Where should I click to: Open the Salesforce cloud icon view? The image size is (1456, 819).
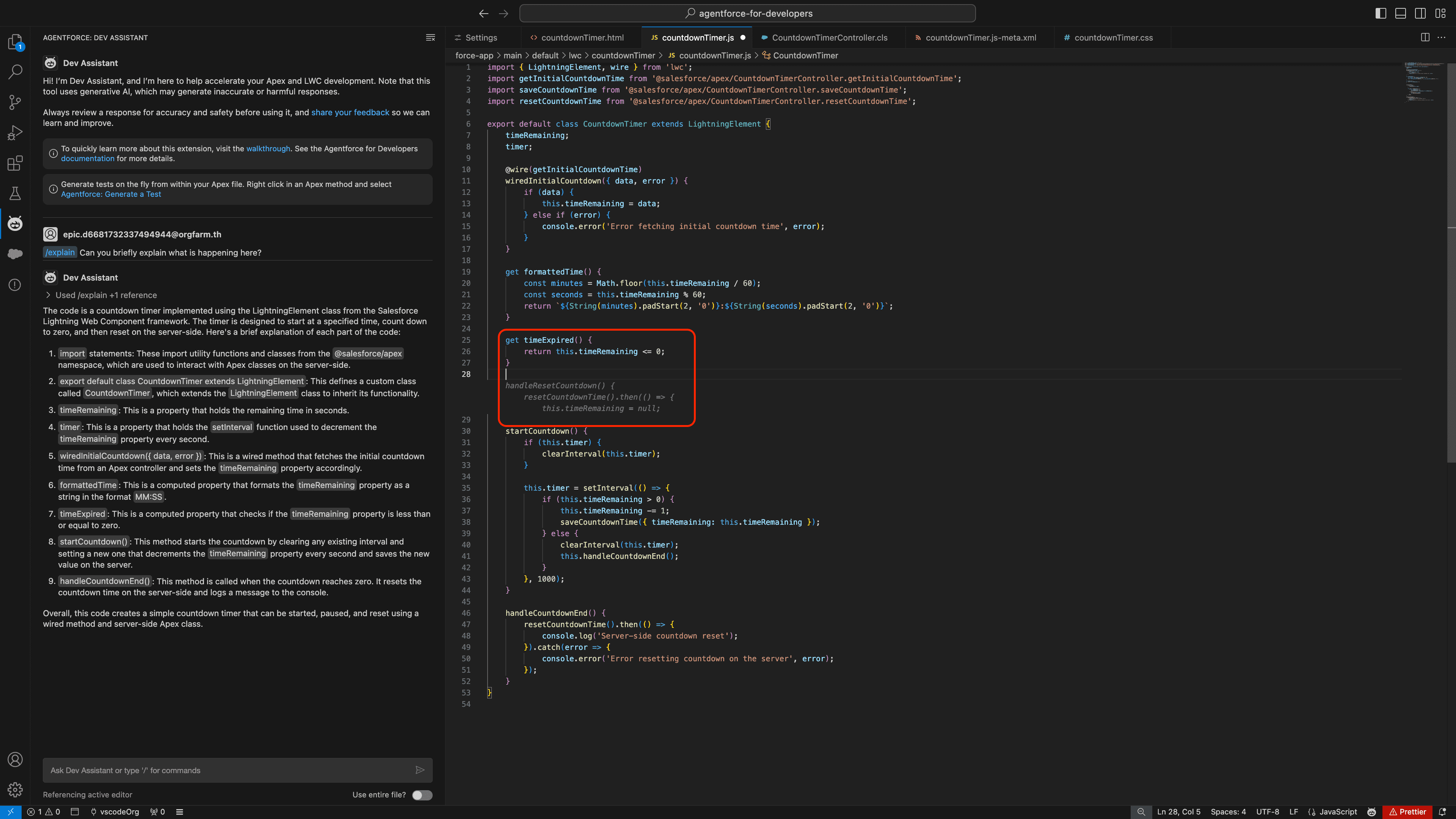[x=15, y=254]
